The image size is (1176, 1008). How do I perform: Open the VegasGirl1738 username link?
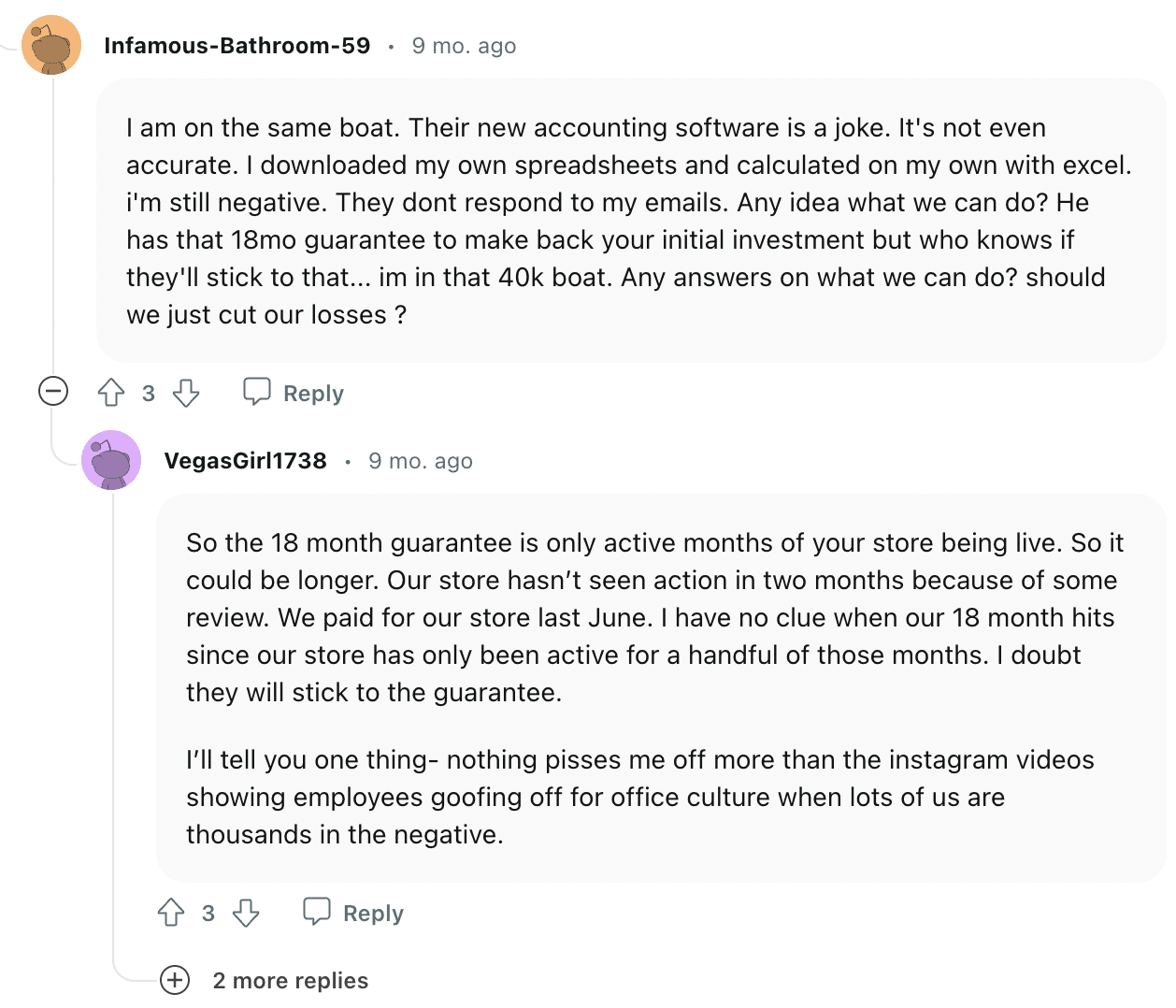[246, 460]
